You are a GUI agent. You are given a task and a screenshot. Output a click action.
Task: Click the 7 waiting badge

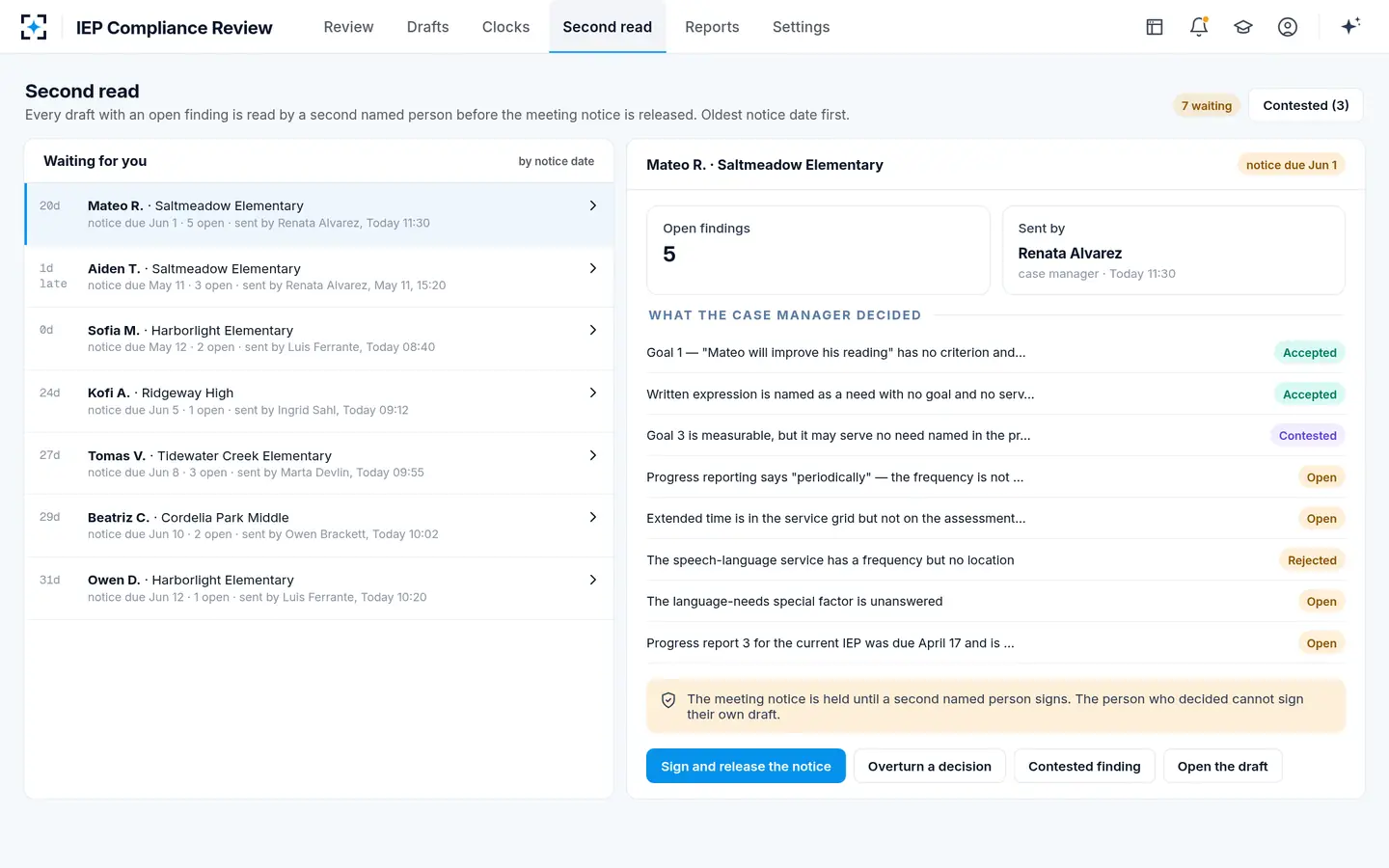tap(1207, 106)
